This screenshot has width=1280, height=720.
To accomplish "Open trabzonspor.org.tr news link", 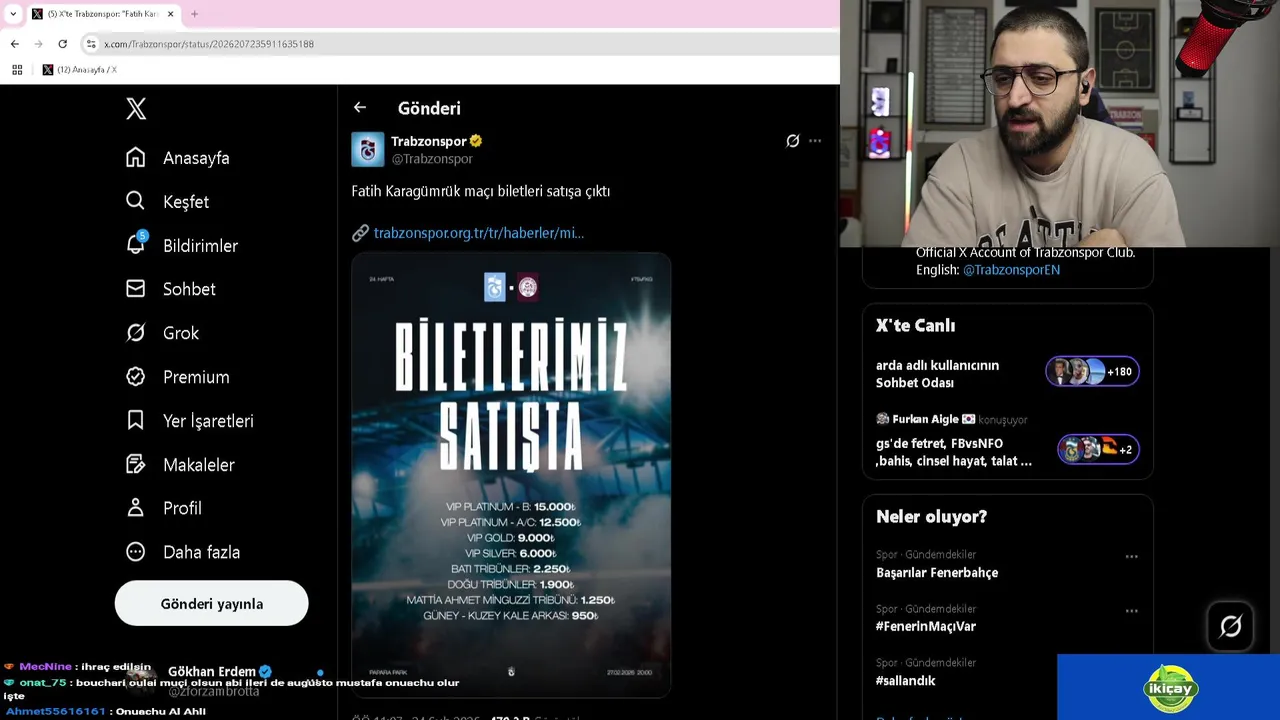I will tap(478, 232).
